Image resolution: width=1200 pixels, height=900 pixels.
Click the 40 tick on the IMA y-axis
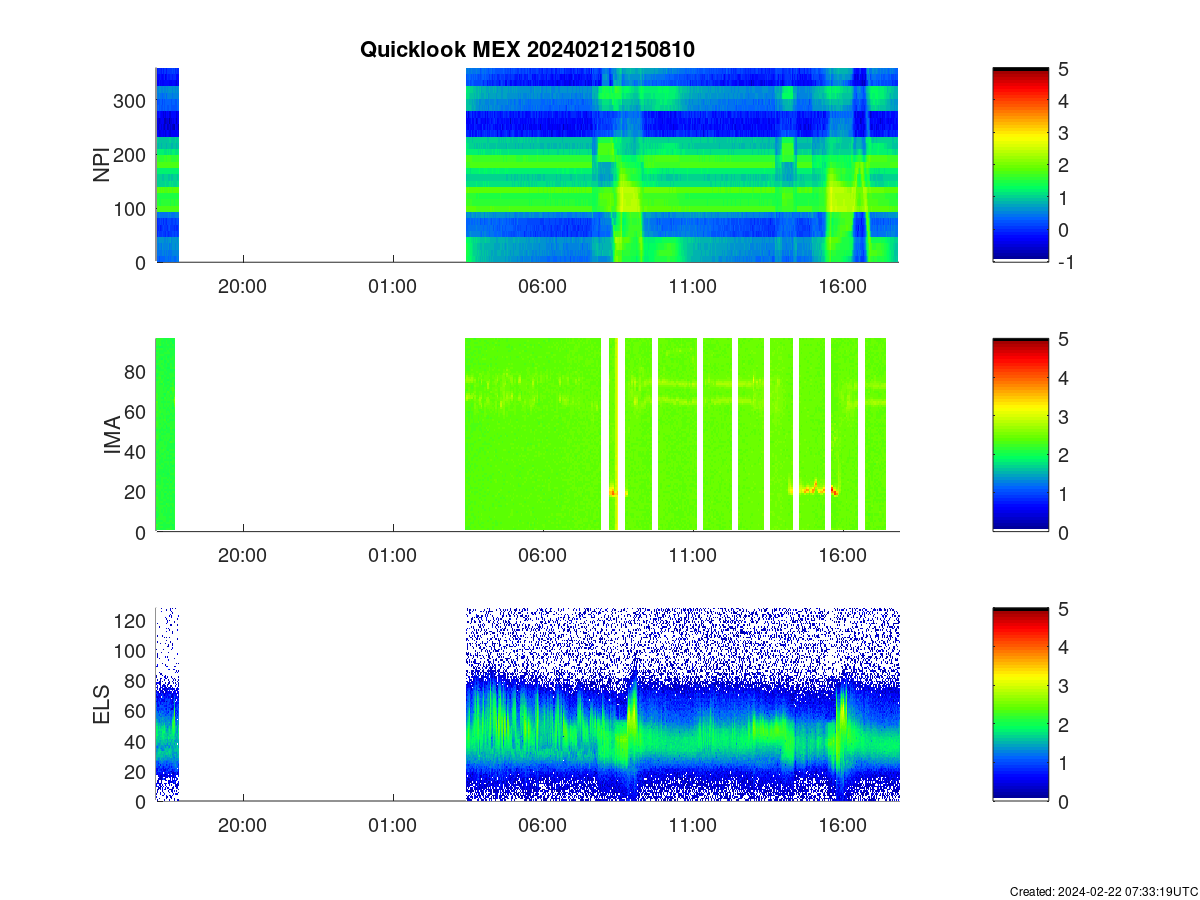(x=136, y=451)
